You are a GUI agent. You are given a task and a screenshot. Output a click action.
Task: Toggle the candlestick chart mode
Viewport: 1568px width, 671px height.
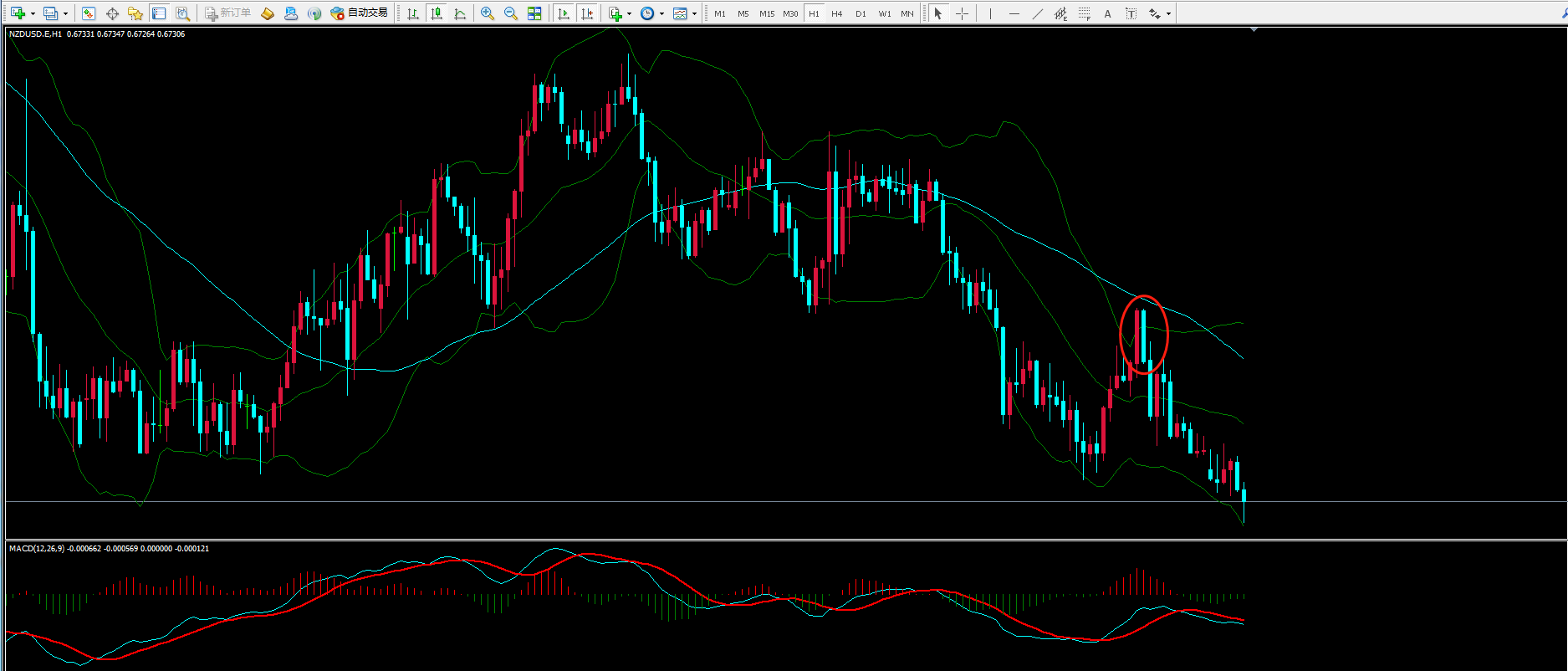[x=437, y=13]
